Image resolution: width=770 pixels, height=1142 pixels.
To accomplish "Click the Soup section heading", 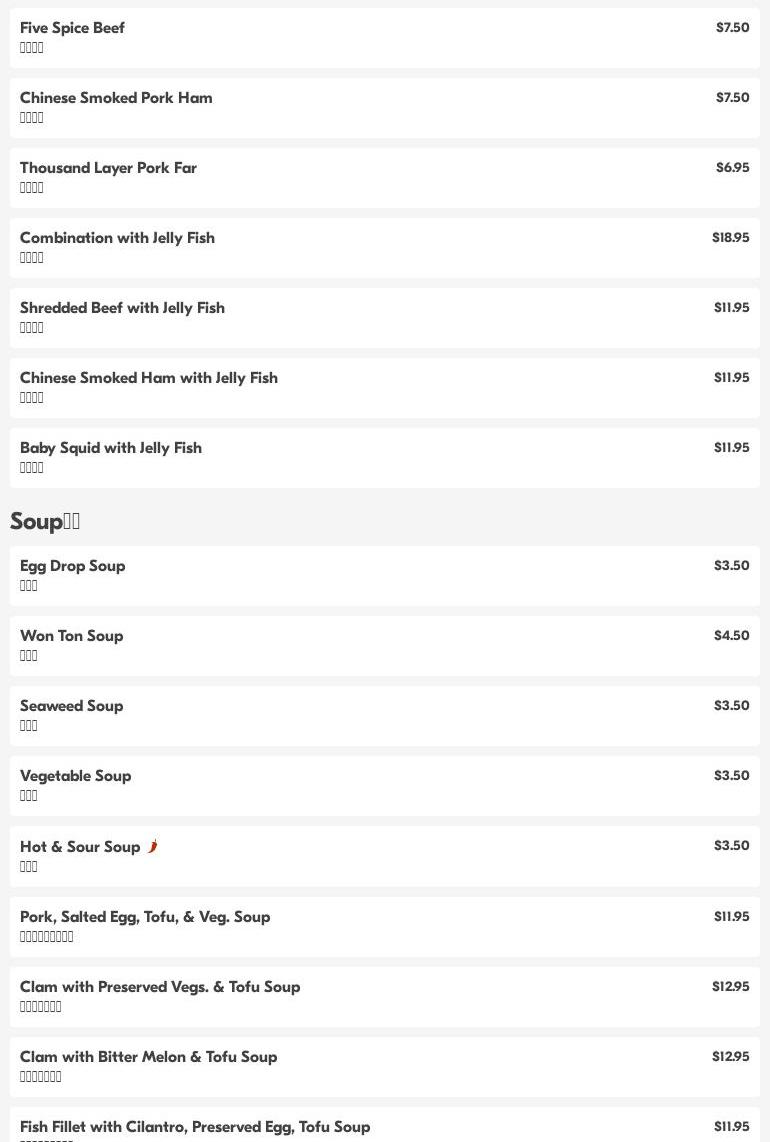I will (x=45, y=521).
